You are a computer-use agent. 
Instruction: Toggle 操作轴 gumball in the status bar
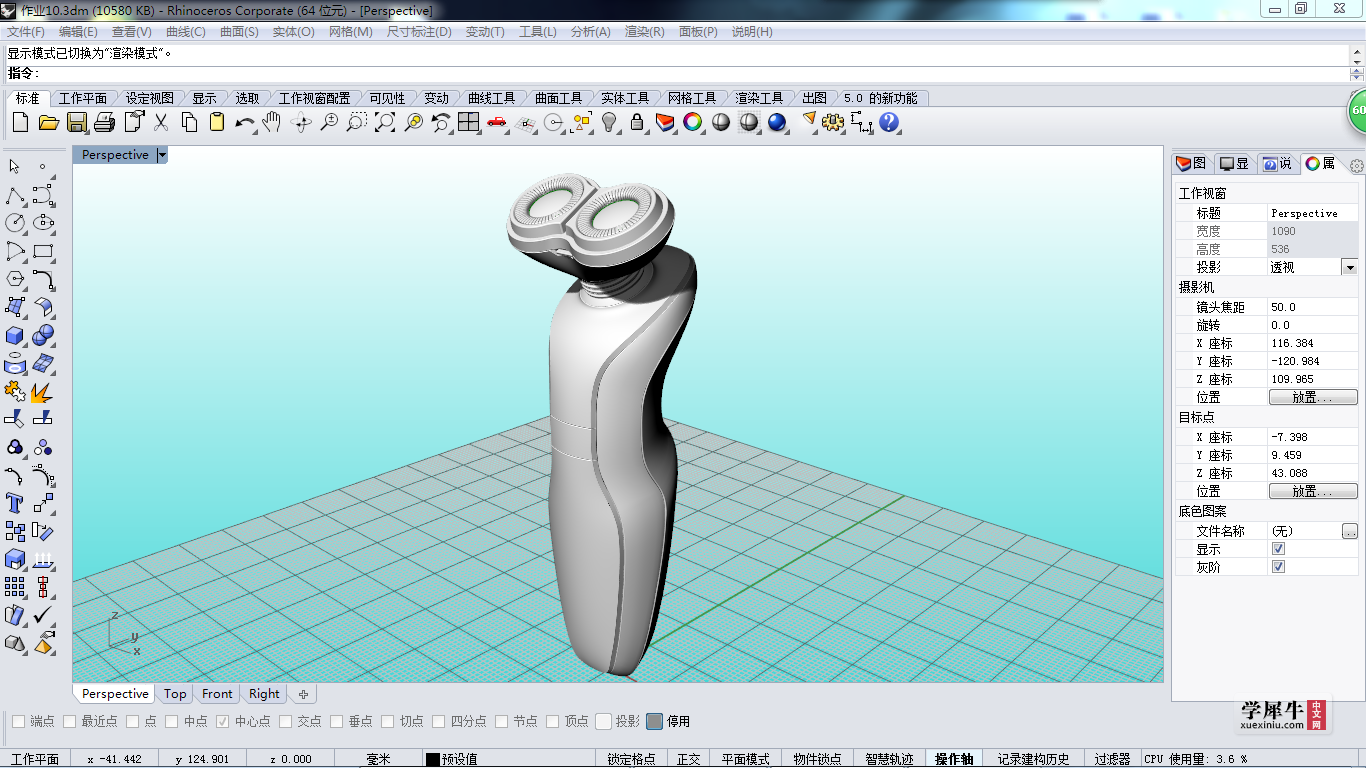click(x=954, y=759)
